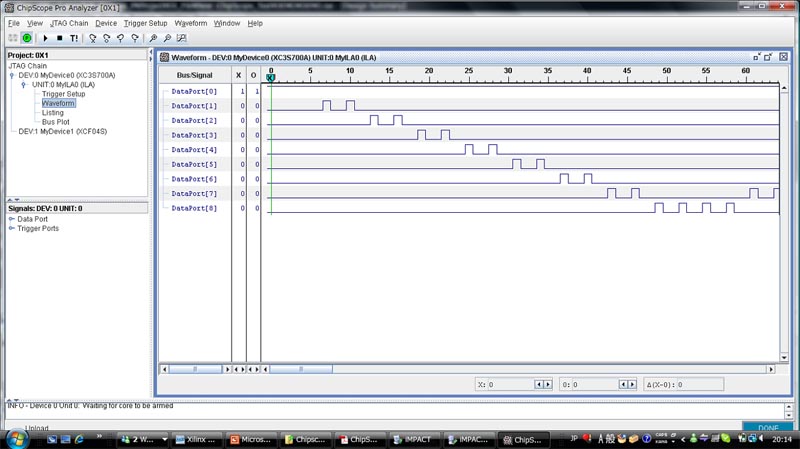800x449 pixels.
Task: Click the waveform vertical scrollbar down arrow
Action: pos(784,358)
